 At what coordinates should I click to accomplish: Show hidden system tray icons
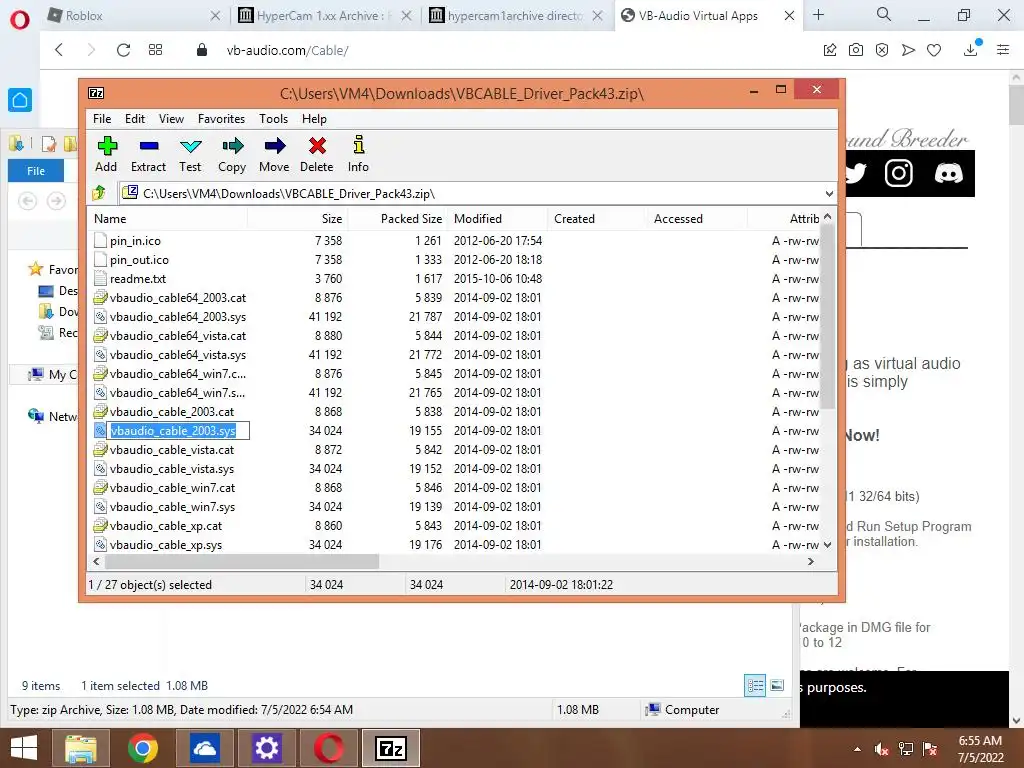pos(857,749)
